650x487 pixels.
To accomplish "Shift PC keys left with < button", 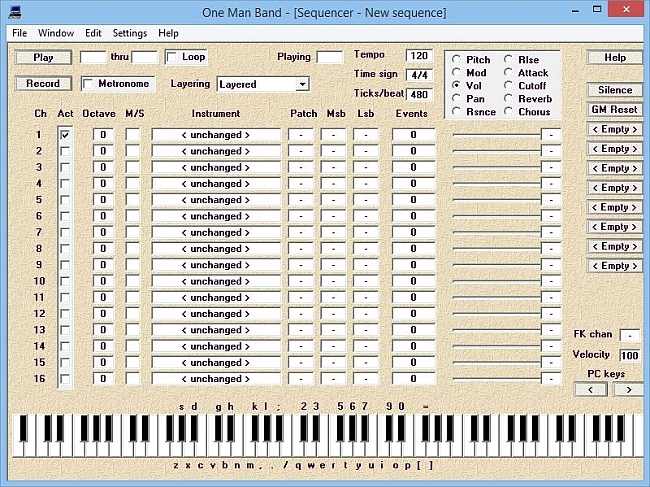I will coord(591,390).
